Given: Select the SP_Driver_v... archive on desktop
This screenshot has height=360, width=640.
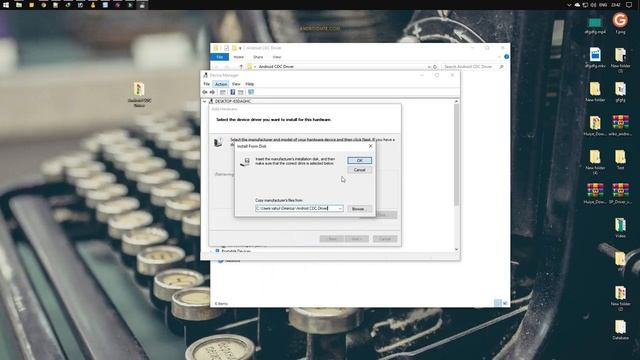Looking at the screenshot, I should click(x=620, y=194).
